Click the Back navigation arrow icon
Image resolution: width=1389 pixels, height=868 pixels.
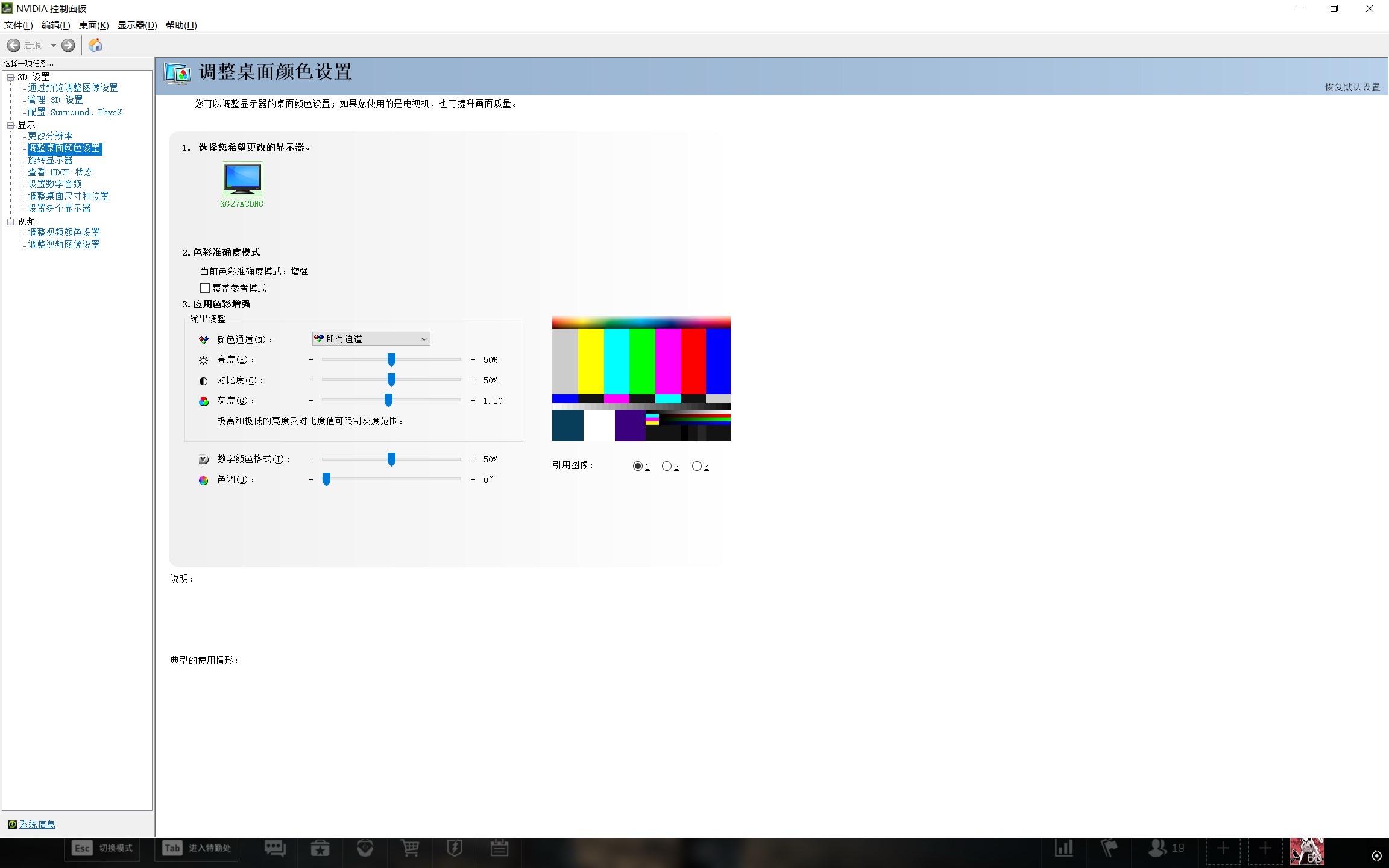(x=13, y=45)
